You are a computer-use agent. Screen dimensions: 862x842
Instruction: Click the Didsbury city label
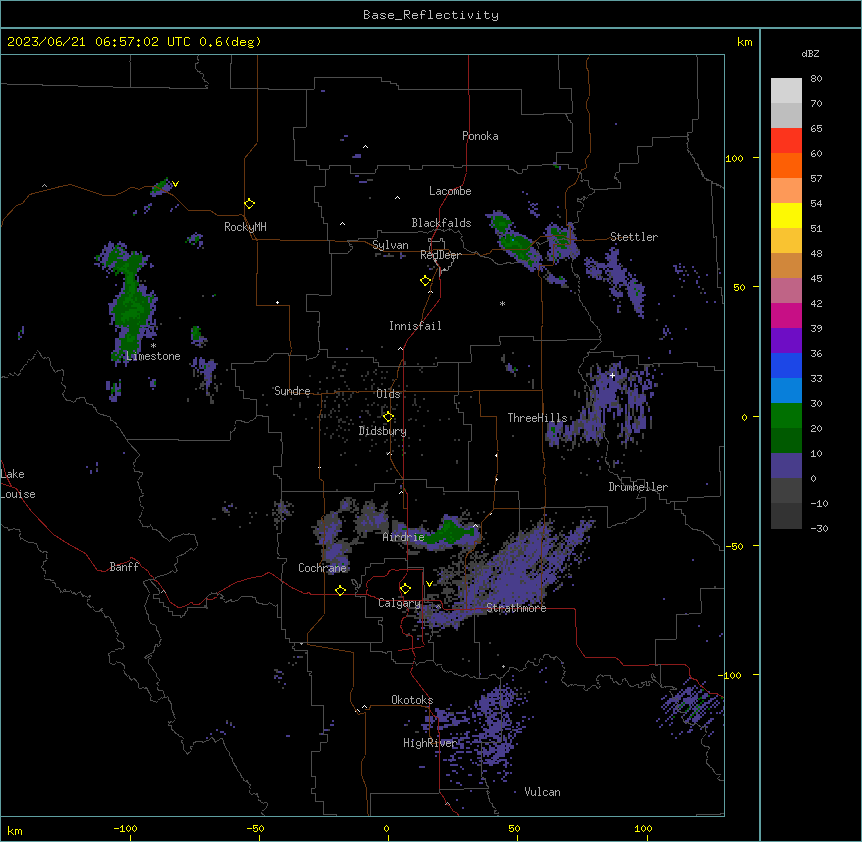point(383,431)
